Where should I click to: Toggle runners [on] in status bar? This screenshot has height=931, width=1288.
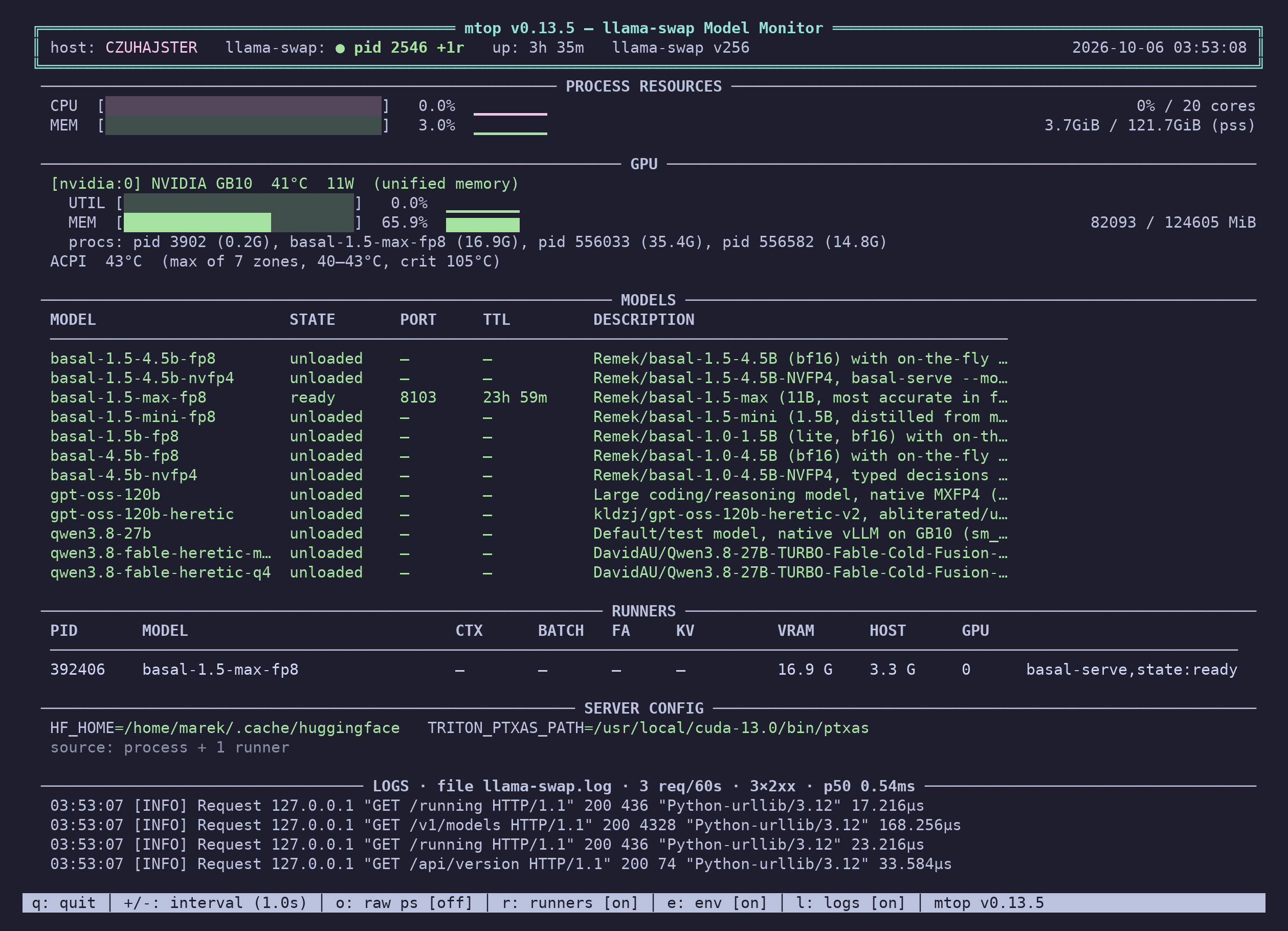pyautogui.click(x=570, y=902)
